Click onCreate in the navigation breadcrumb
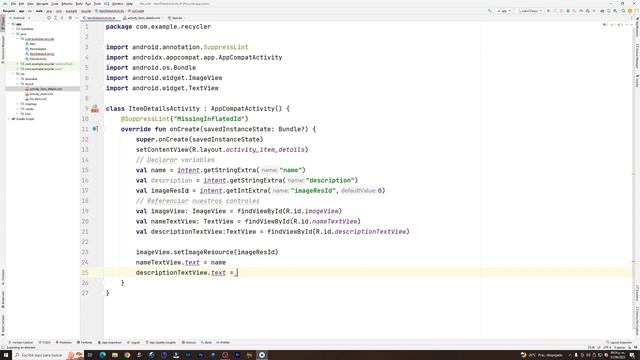 136,11
